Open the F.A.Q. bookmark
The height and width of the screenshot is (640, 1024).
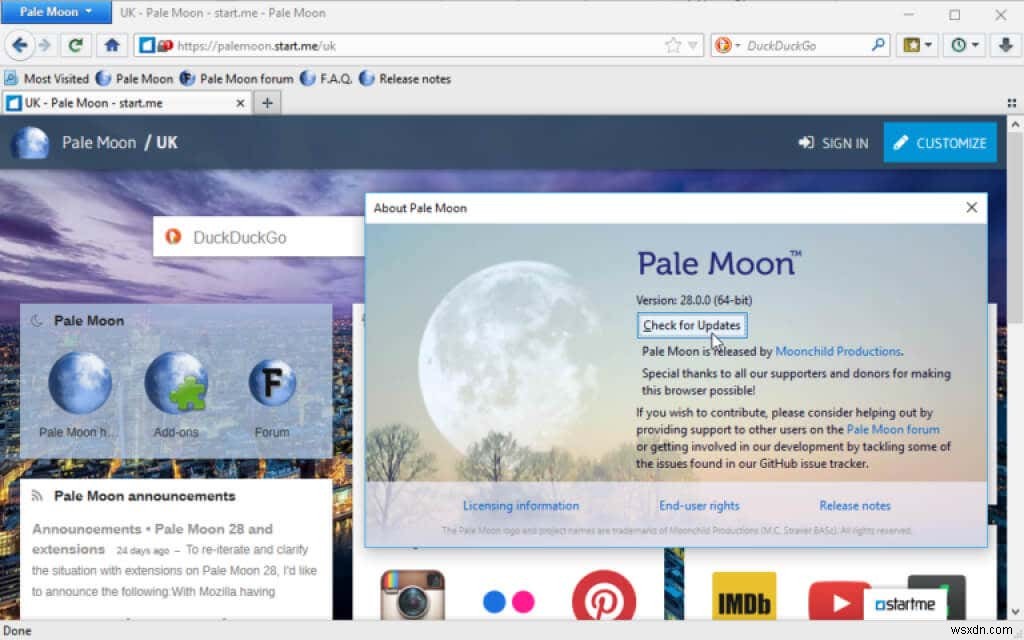[x=326, y=79]
